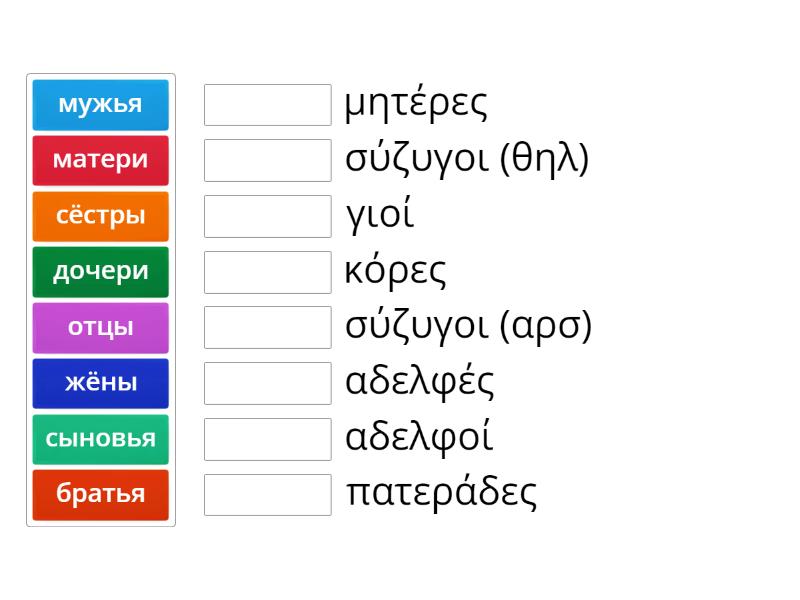The image size is (800, 600).
Task: Click the Greek word πατεράδες
Action: click(x=441, y=493)
